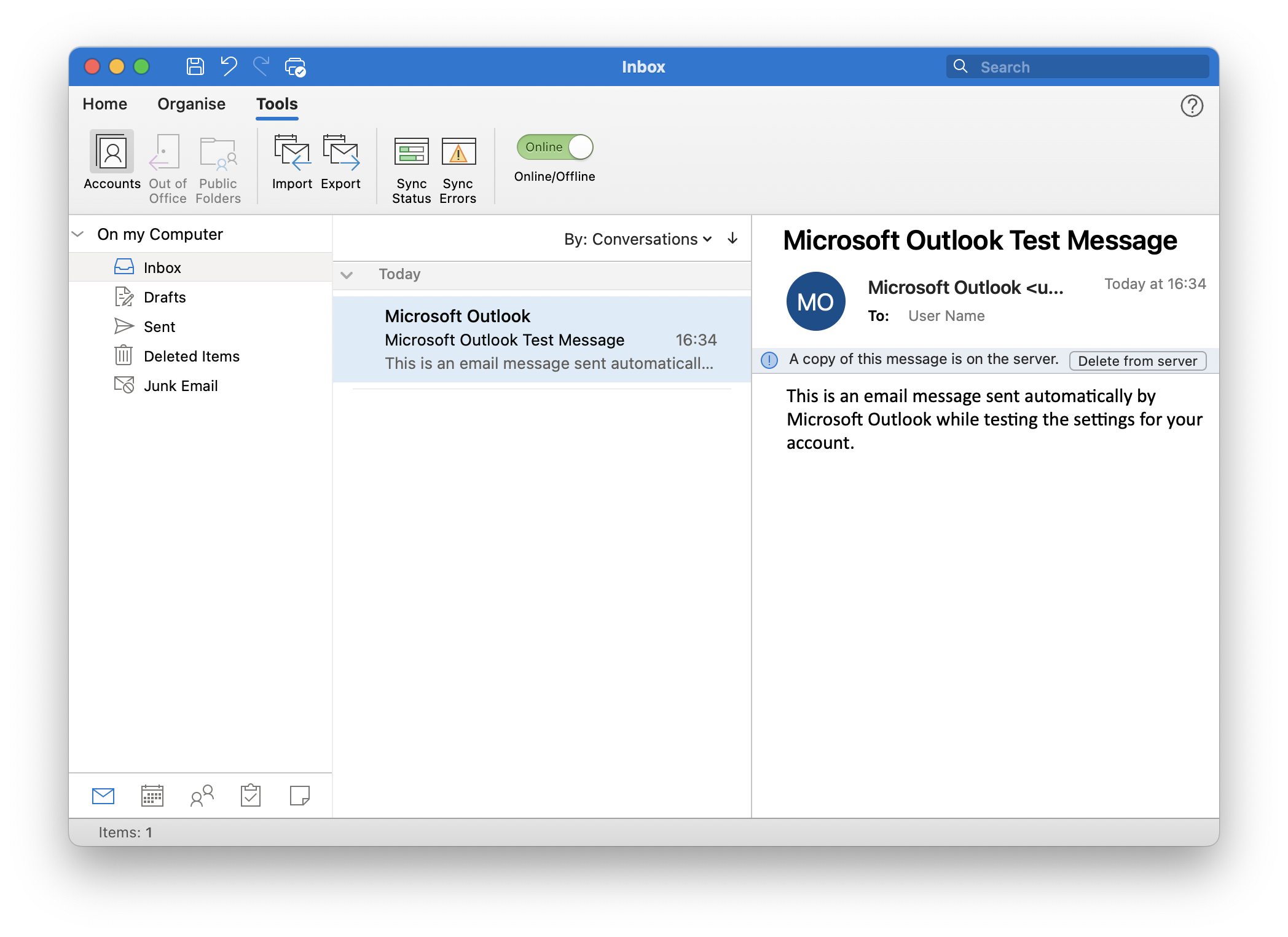The image size is (1288, 937).
Task: Switch to Calendar view icon
Action: click(x=152, y=796)
